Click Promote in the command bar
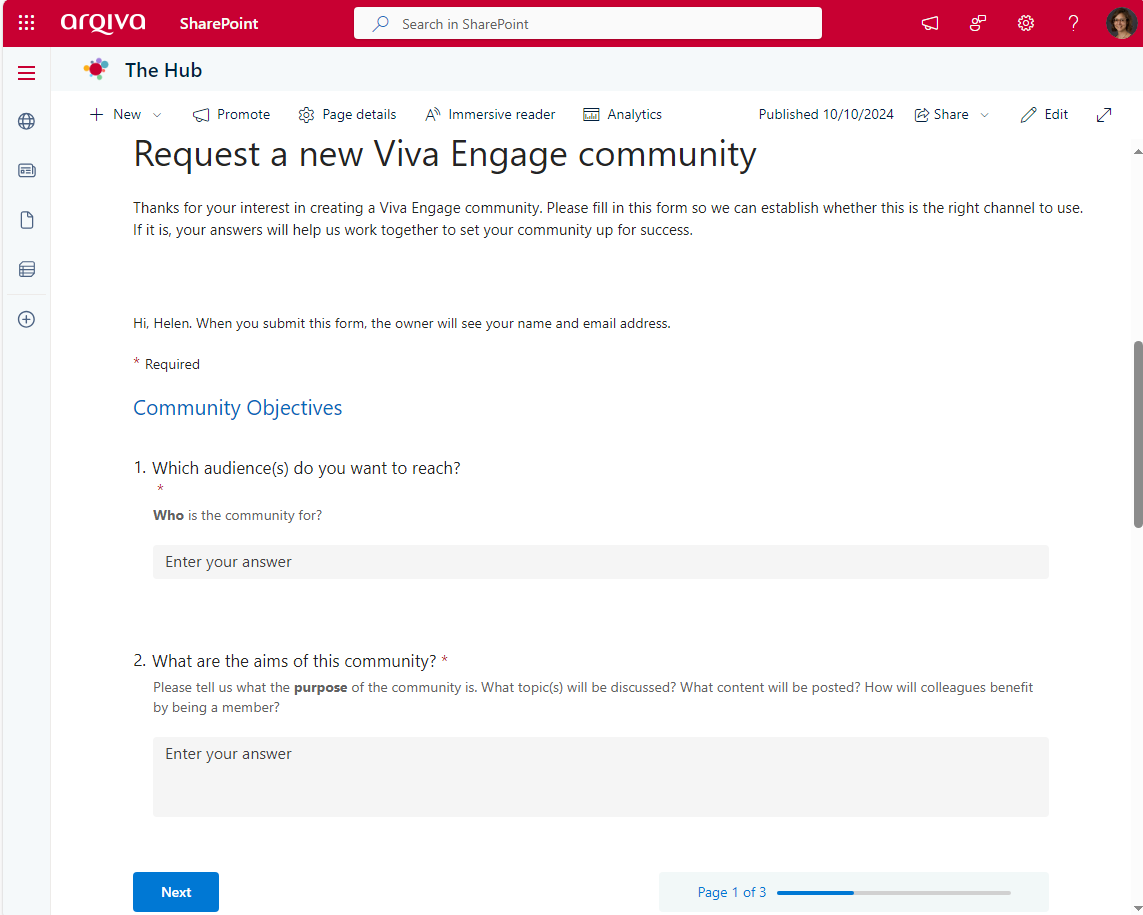 pos(231,114)
